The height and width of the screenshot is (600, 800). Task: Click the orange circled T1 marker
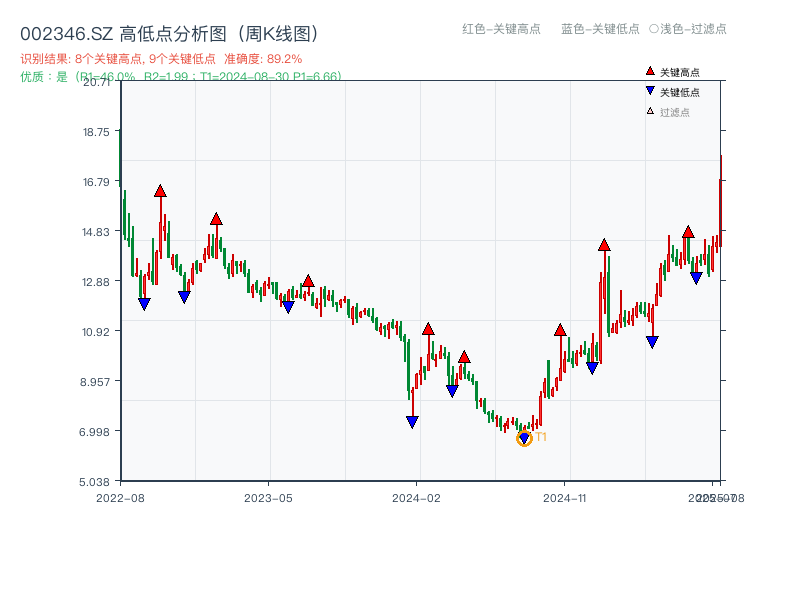[x=524, y=438]
